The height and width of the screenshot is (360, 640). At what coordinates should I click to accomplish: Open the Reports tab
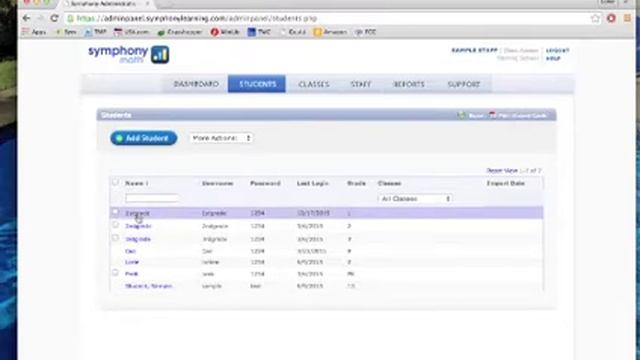coord(409,84)
